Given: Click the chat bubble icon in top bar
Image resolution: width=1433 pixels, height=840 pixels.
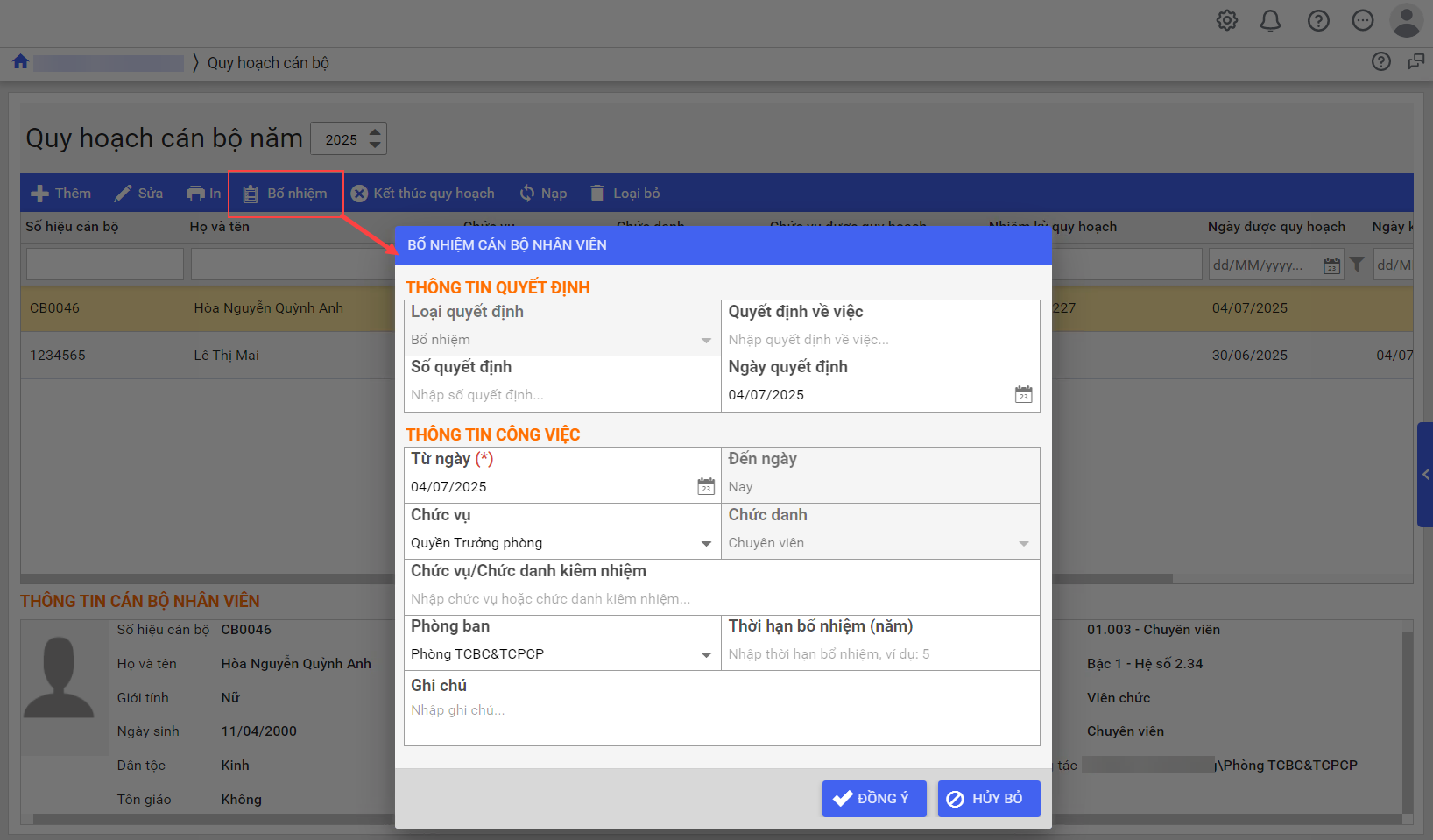Looking at the screenshot, I should click(1362, 20).
